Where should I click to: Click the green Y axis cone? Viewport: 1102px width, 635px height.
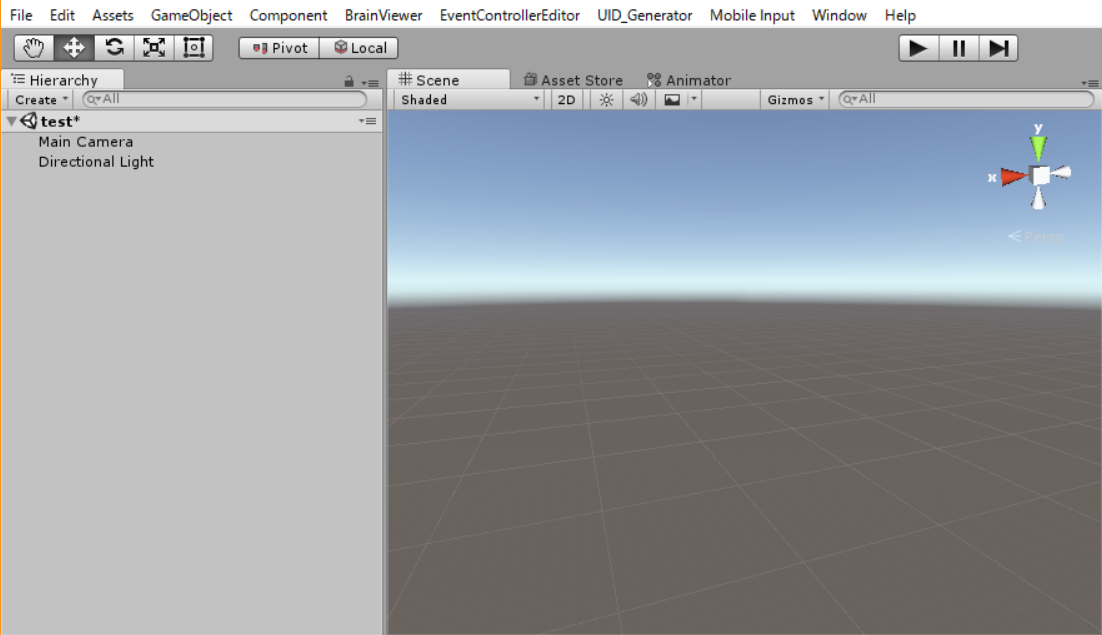click(1038, 148)
